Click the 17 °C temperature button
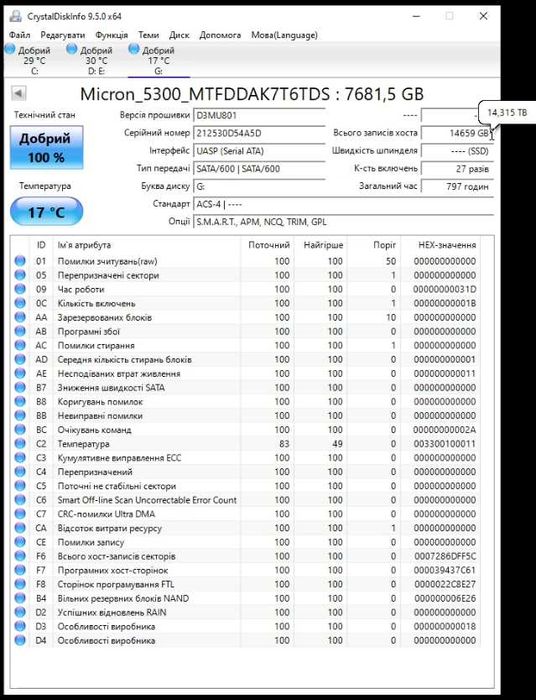 pos(46,212)
